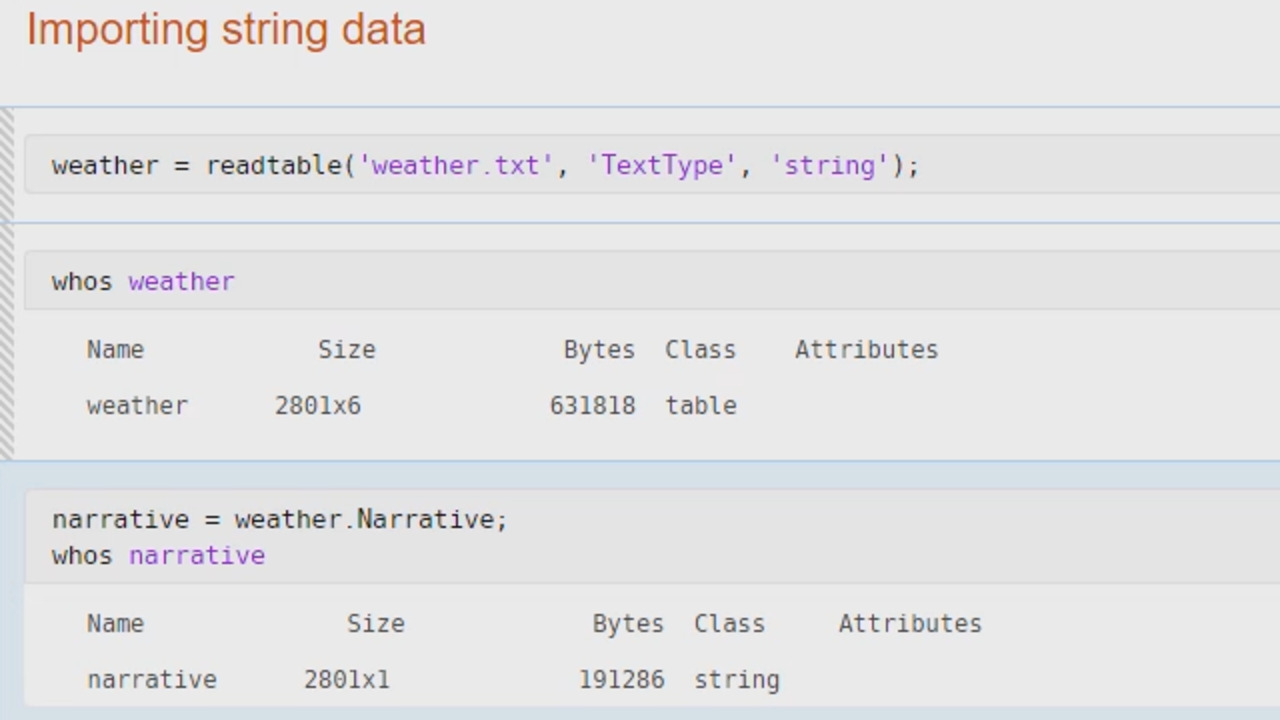The height and width of the screenshot is (720, 1280).
Task: Click the 2801x1 size value
Action: [x=347, y=680]
